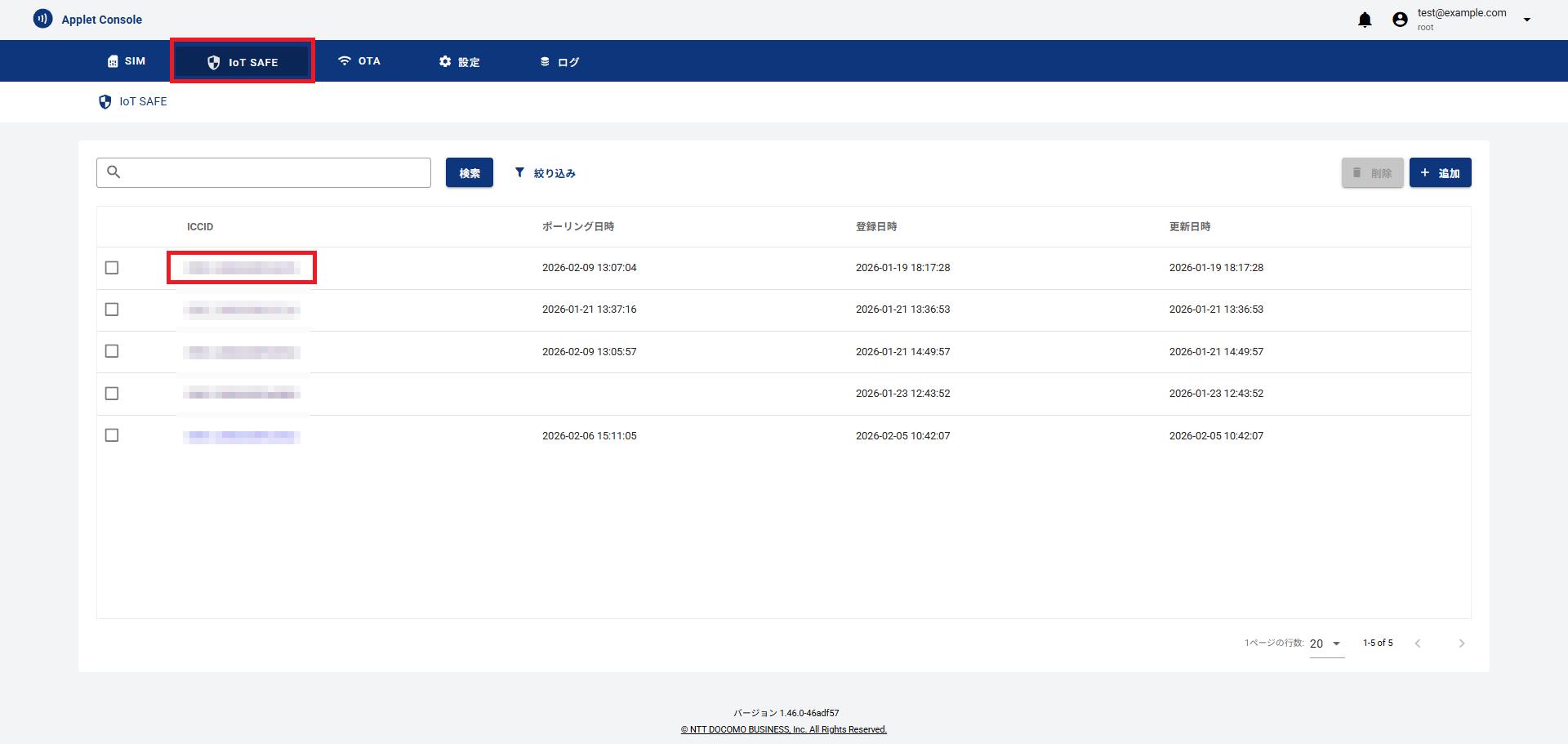
Task: Click the account profile icon
Action: (x=1400, y=19)
